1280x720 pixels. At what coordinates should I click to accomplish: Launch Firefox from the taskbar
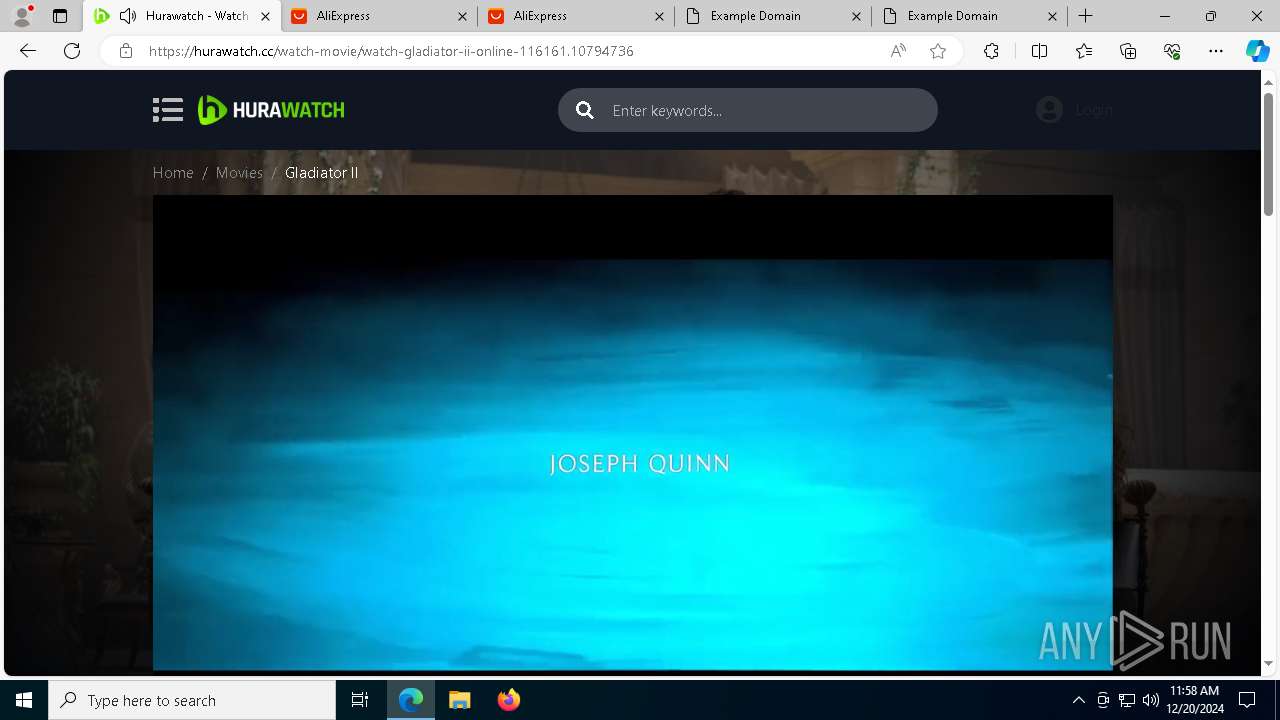click(508, 700)
